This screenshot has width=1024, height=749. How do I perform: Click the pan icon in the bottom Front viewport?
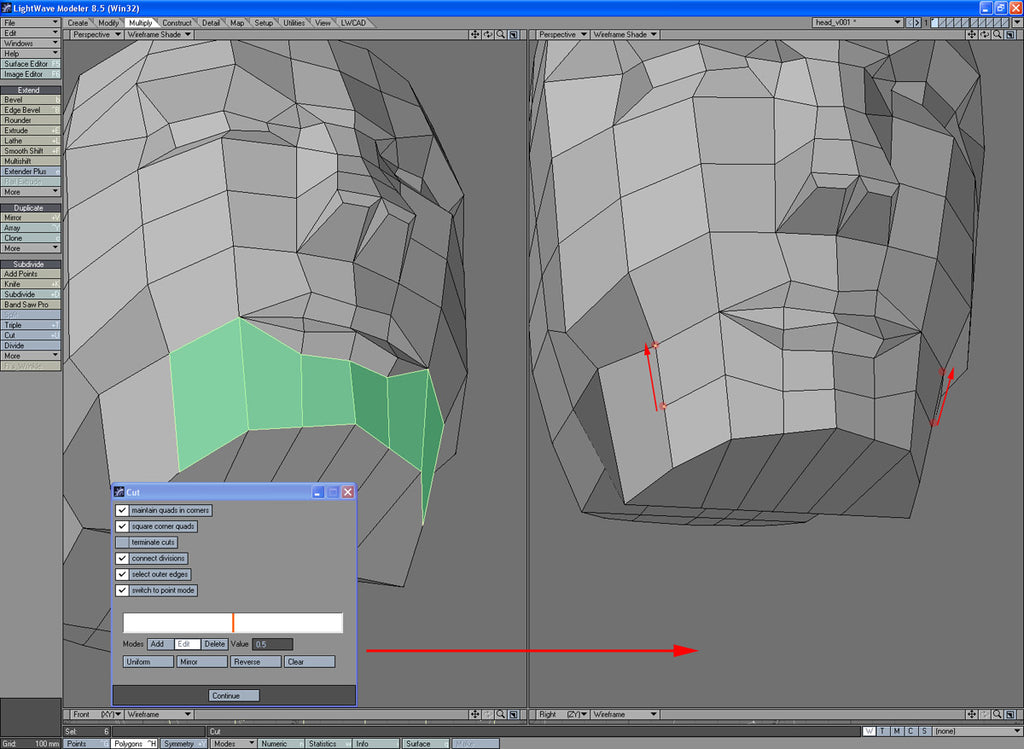(475, 715)
